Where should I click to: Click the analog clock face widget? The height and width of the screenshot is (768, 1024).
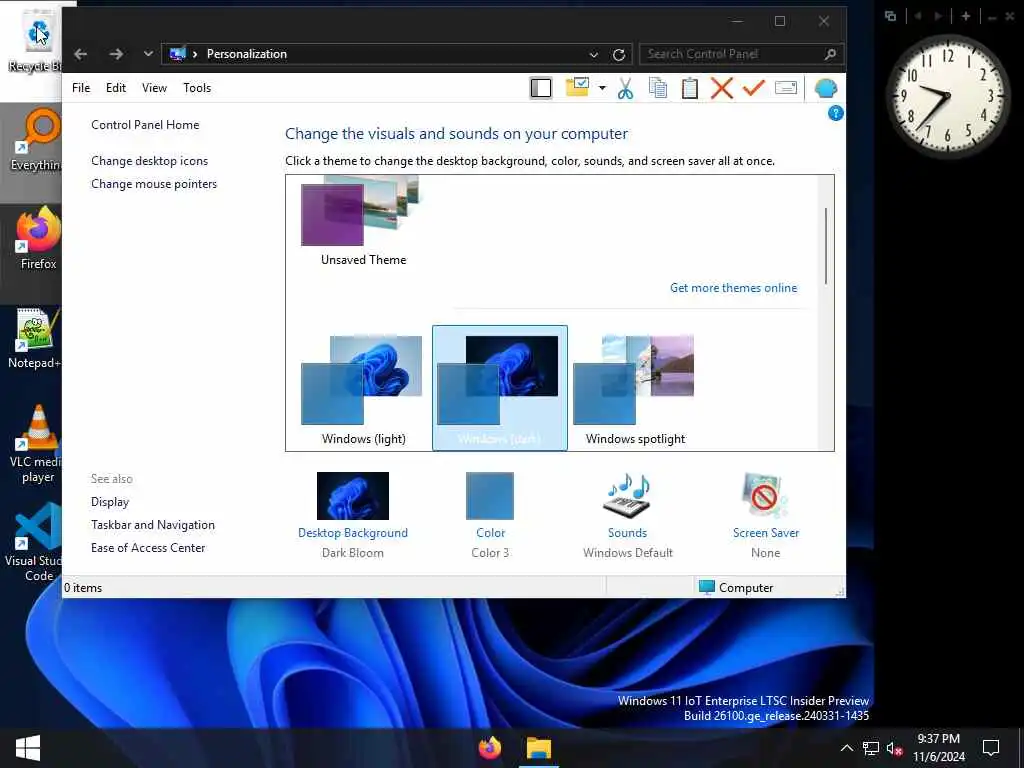coord(947,97)
